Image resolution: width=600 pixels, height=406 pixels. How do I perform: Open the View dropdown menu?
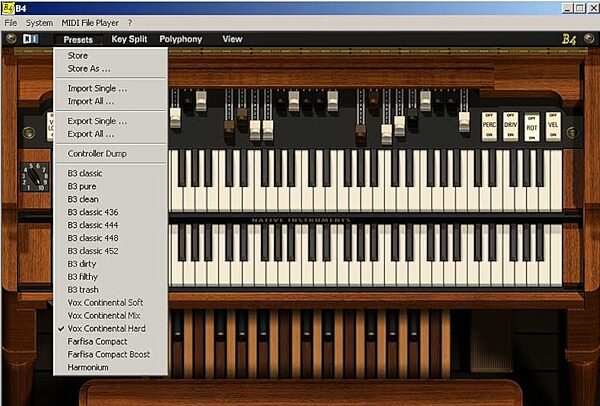pyautogui.click(x=232, y=39)
